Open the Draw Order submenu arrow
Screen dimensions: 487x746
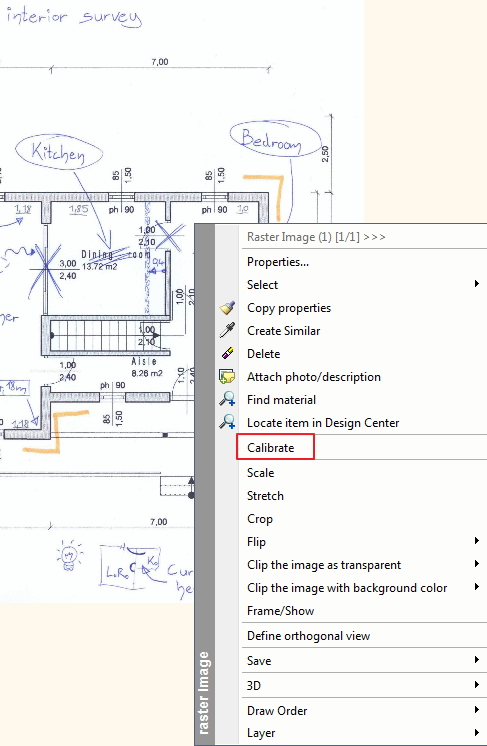477,710
